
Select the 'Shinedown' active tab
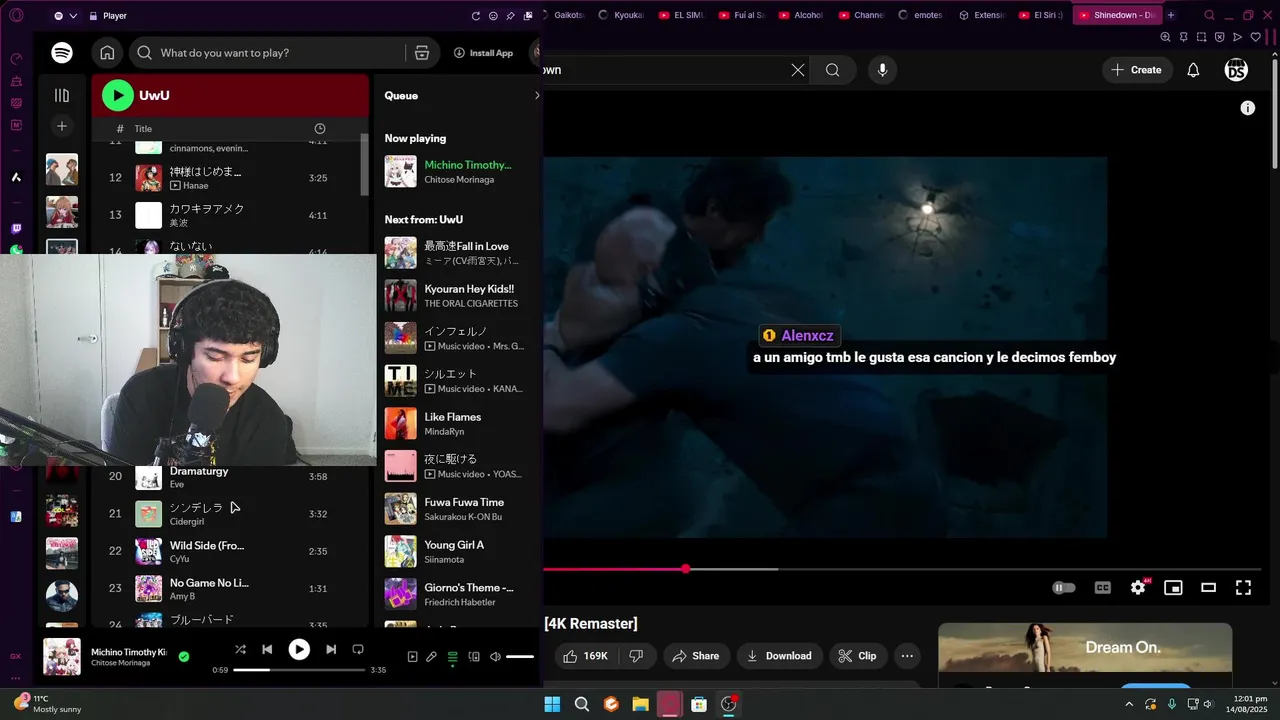[x=1116, y=16]
